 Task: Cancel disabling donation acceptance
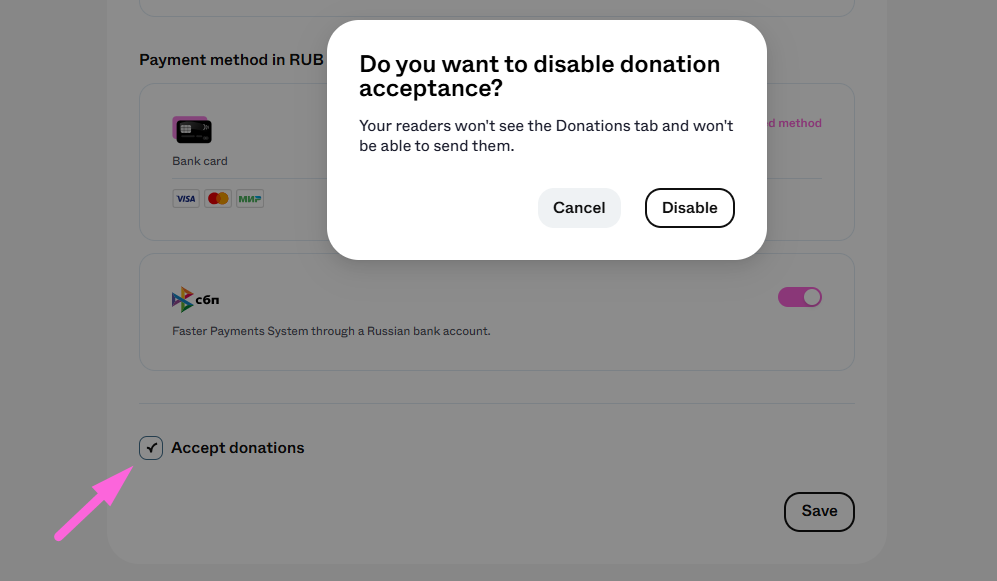click(x=579, y=208)
